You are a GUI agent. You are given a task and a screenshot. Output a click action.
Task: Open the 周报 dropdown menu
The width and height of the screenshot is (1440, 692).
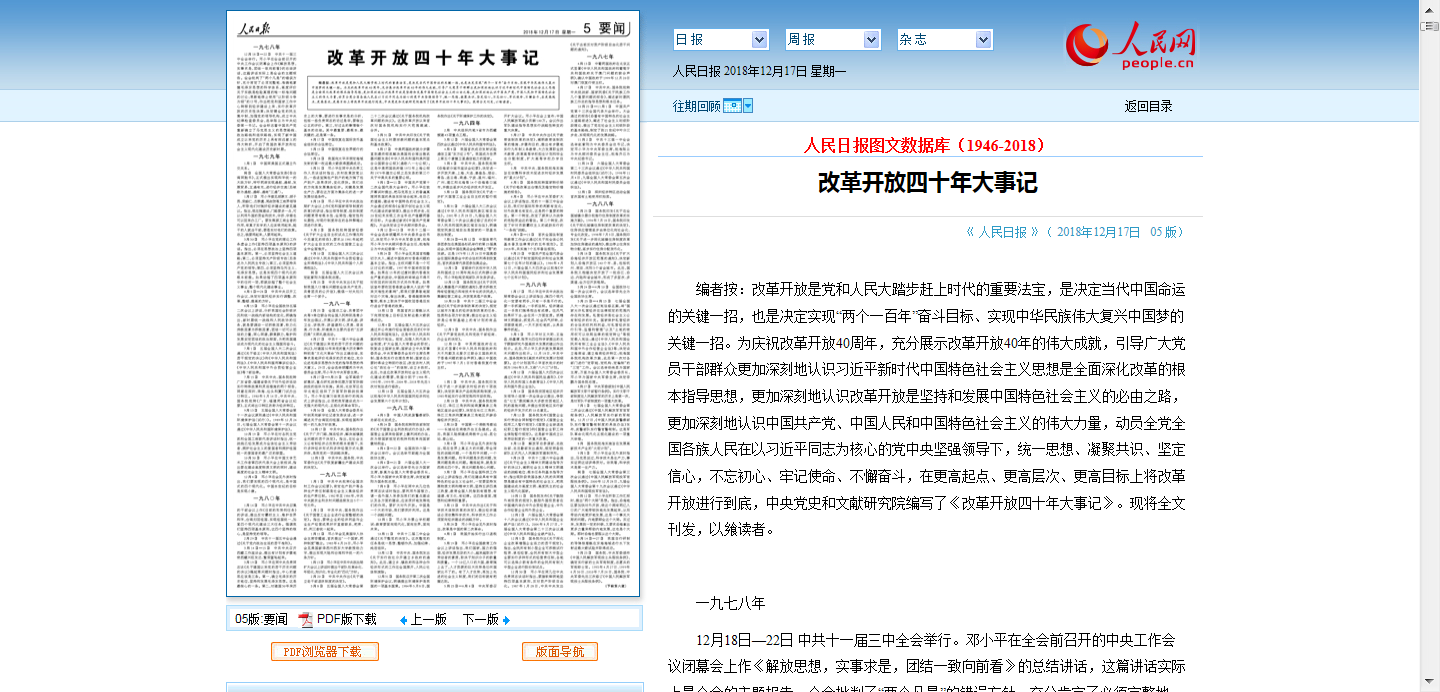coord(870,39)
